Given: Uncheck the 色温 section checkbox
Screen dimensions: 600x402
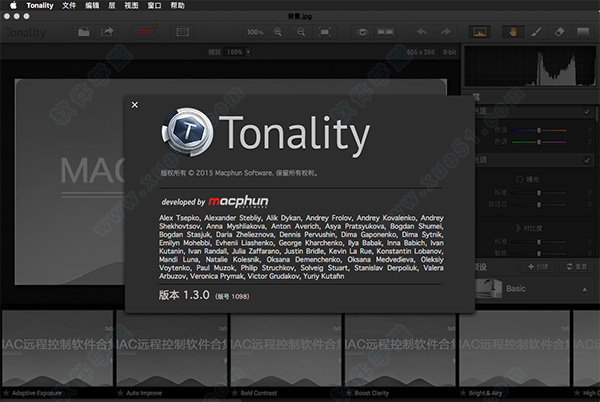Looking at the screenshot, I should pos(587,111).
